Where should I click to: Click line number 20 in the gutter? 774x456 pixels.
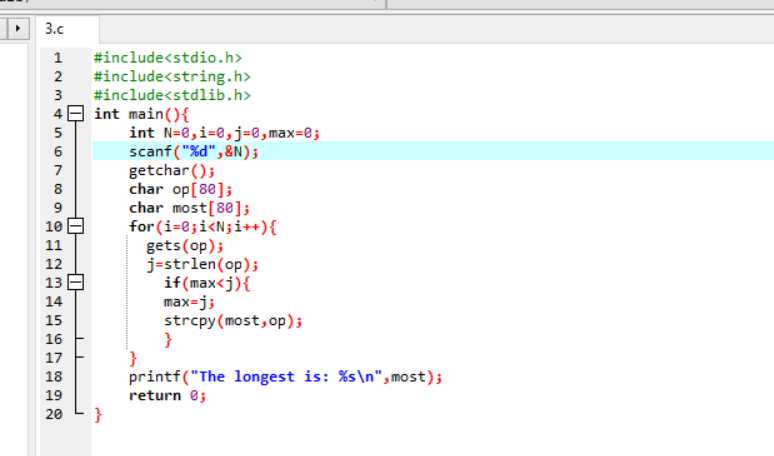click(54, 414)
